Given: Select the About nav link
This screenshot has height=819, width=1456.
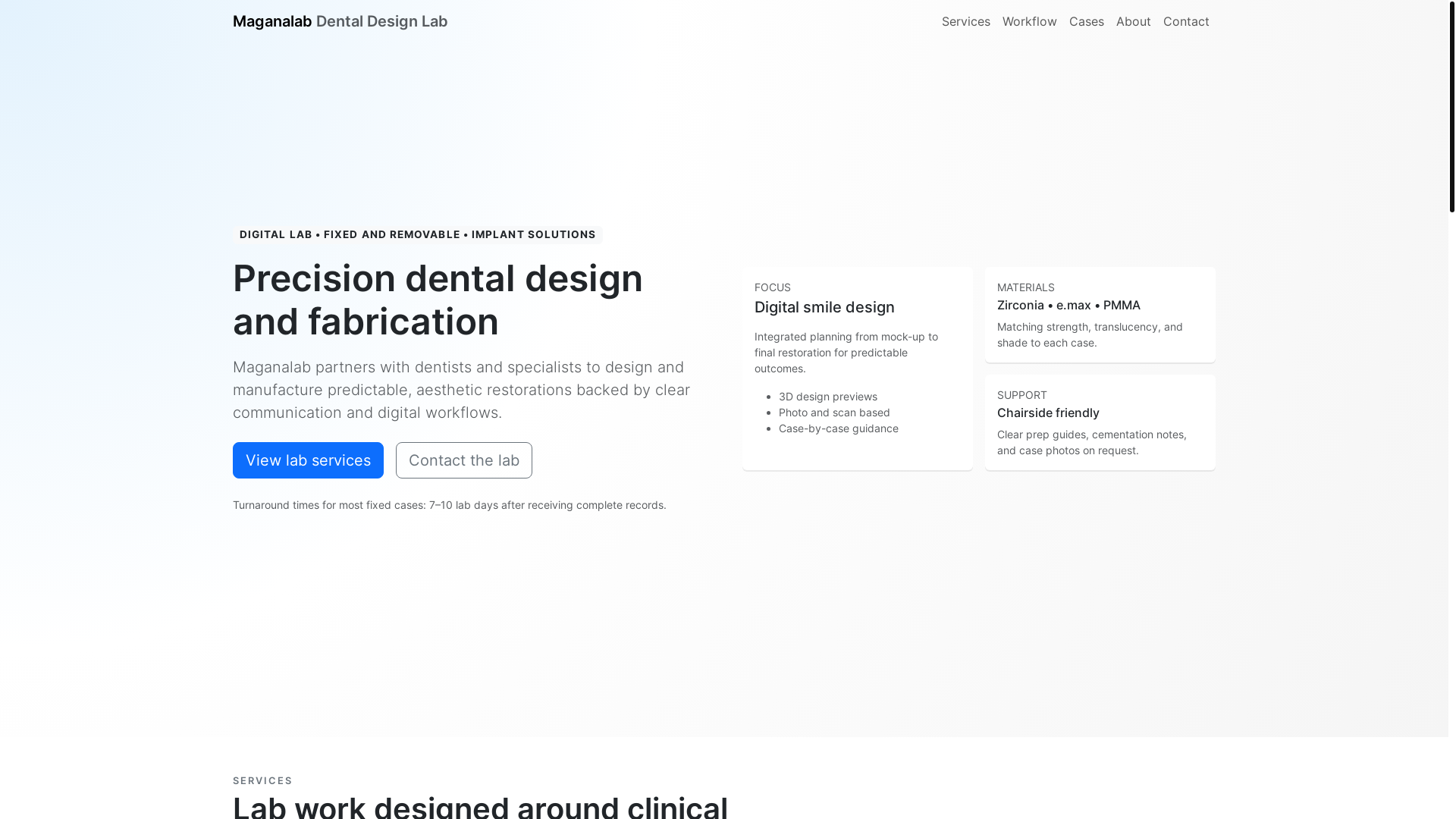Looking at the screenshot, I should pos(1133,21).
